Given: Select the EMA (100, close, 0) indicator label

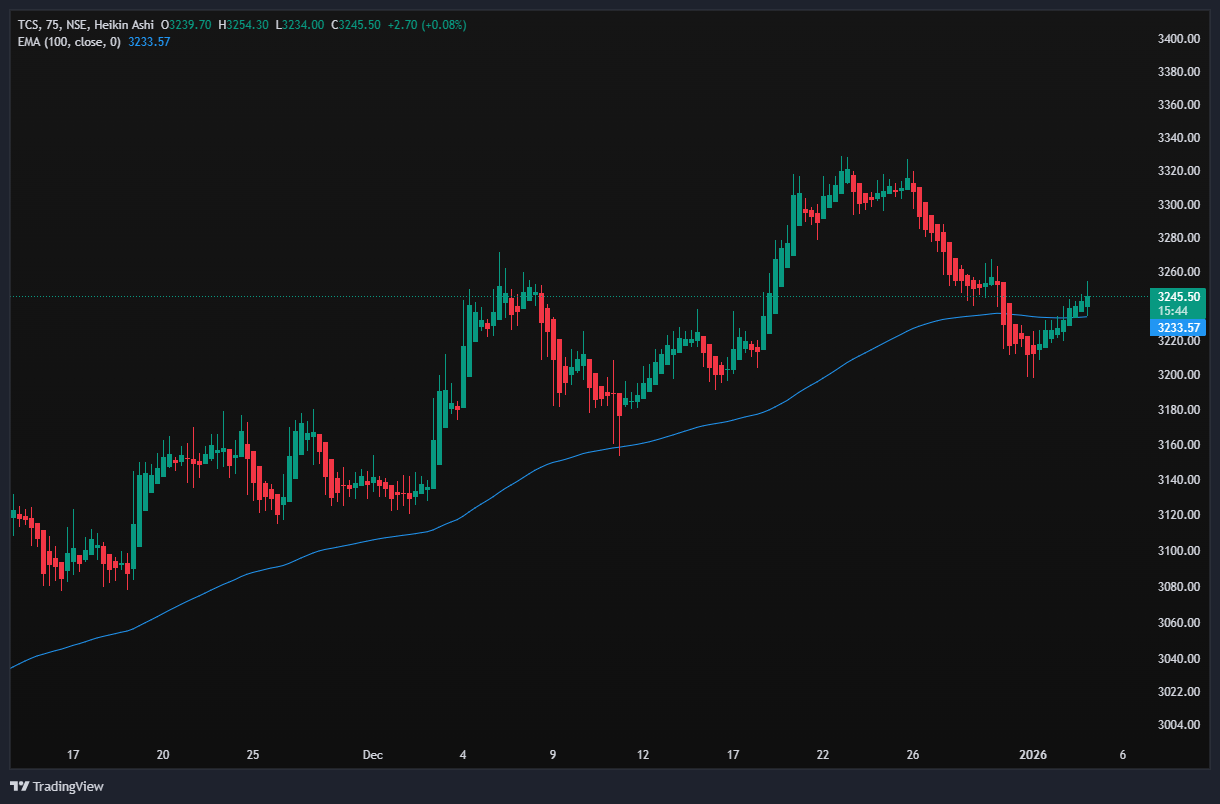Looking at the screenshot, I should 66,41.
